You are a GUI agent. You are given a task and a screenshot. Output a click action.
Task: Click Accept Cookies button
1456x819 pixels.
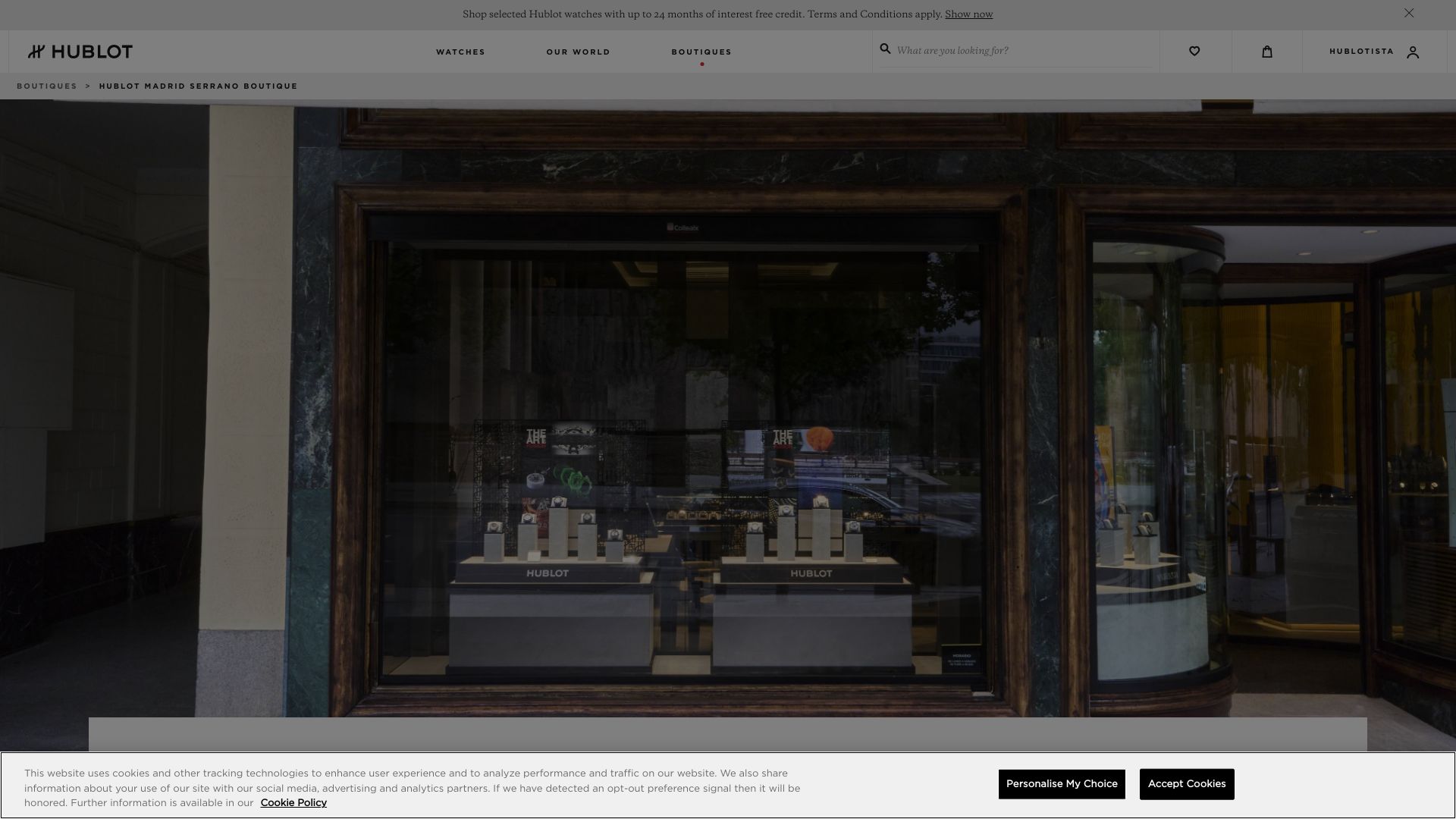click(1187, 784)
